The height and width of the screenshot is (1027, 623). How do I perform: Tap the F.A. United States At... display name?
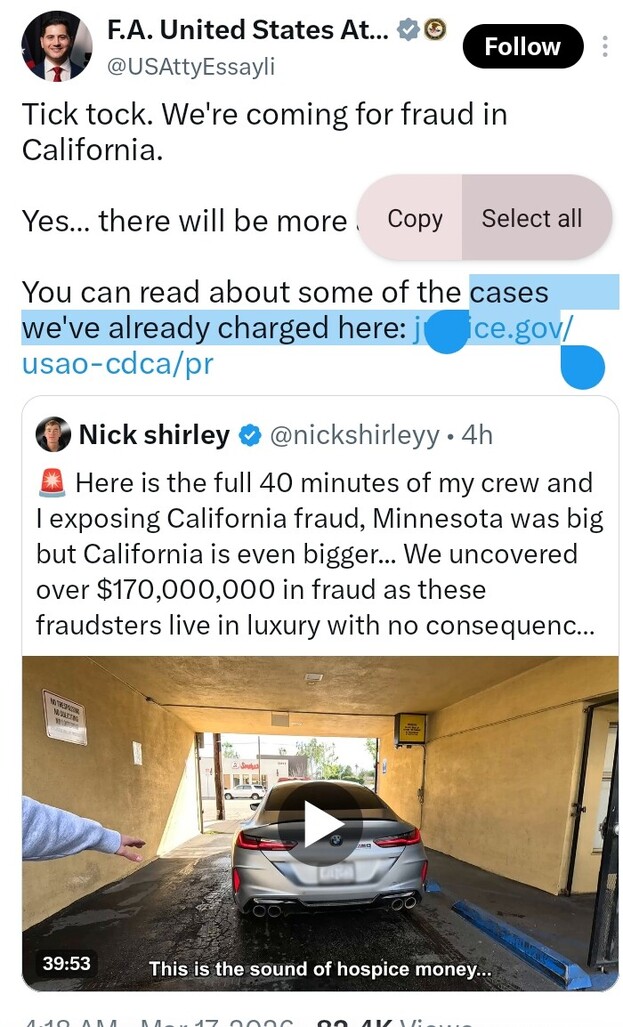click(249, 31)
